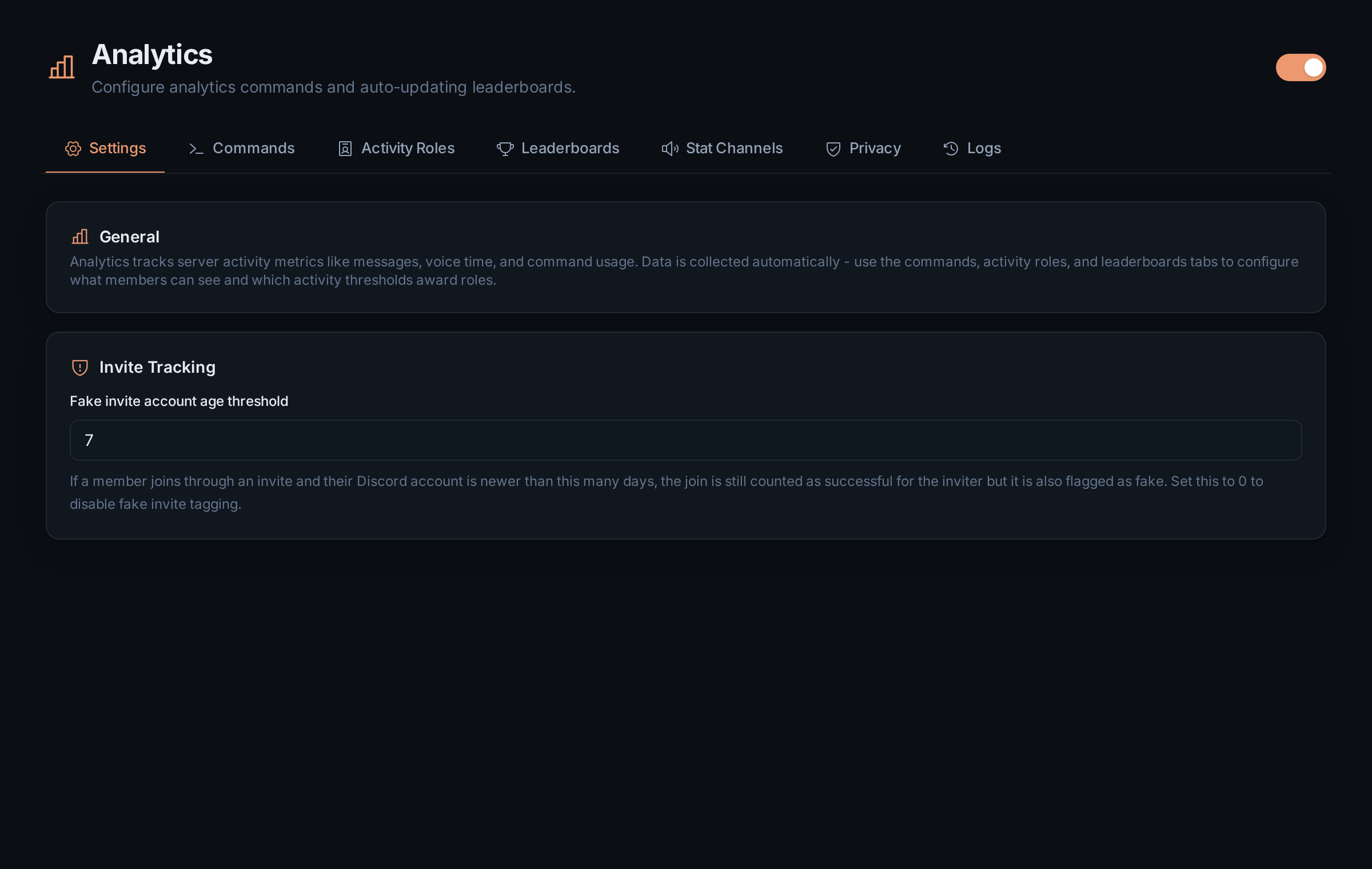
Task: Click the speaker icon beside Stat Channels
Action: [670, 149]
